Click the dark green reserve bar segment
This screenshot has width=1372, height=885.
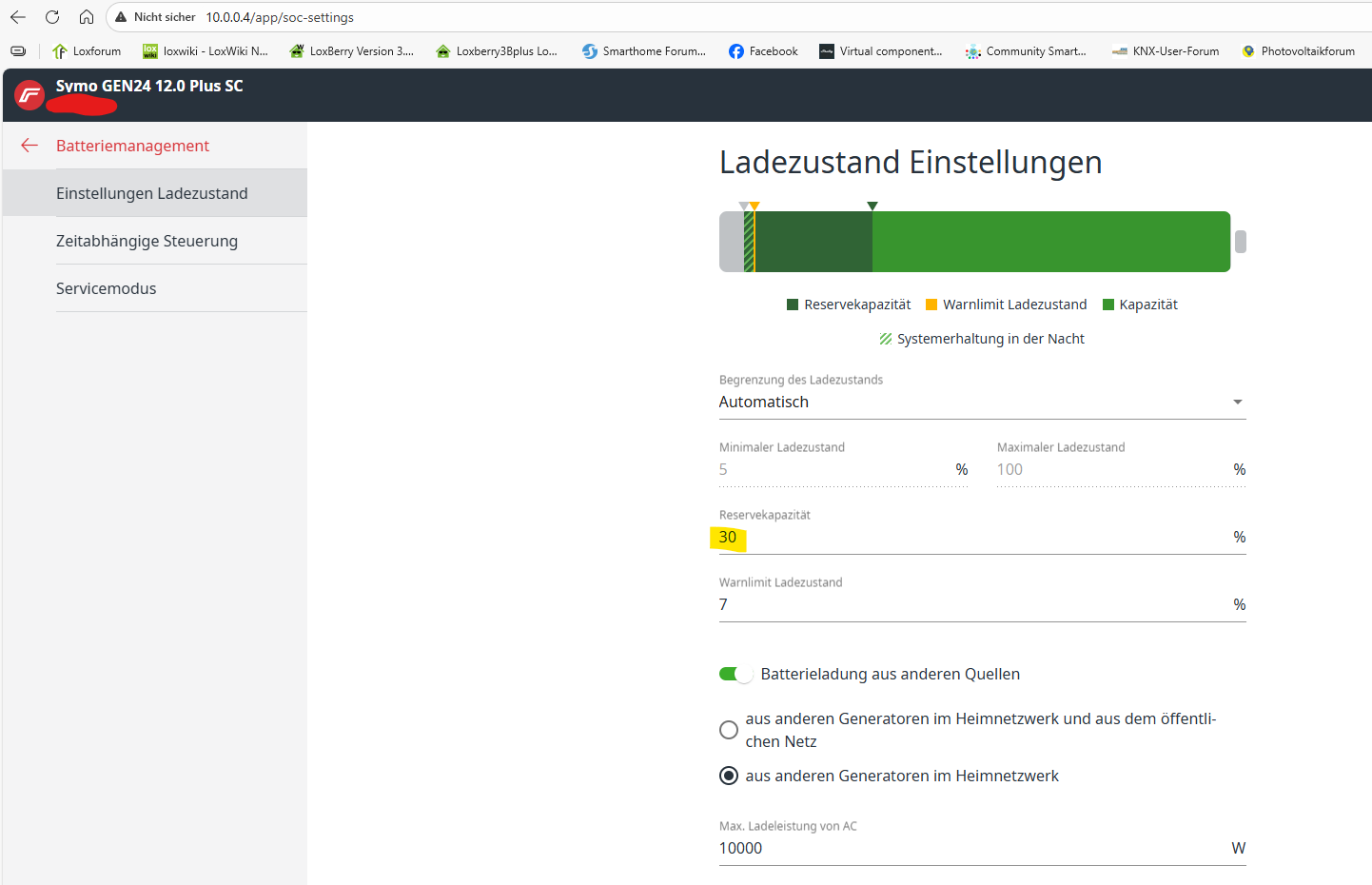(x=813, y=242)
